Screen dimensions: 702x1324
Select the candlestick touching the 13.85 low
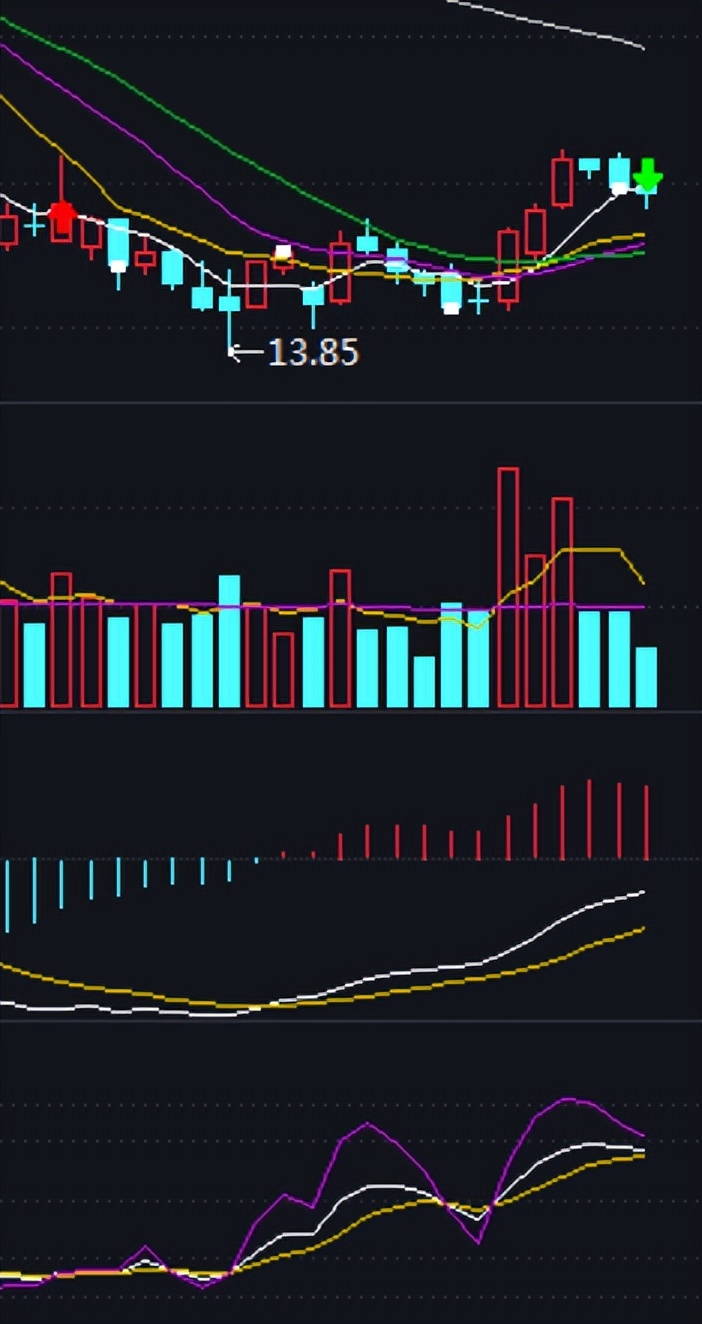(x=230, y=308)
